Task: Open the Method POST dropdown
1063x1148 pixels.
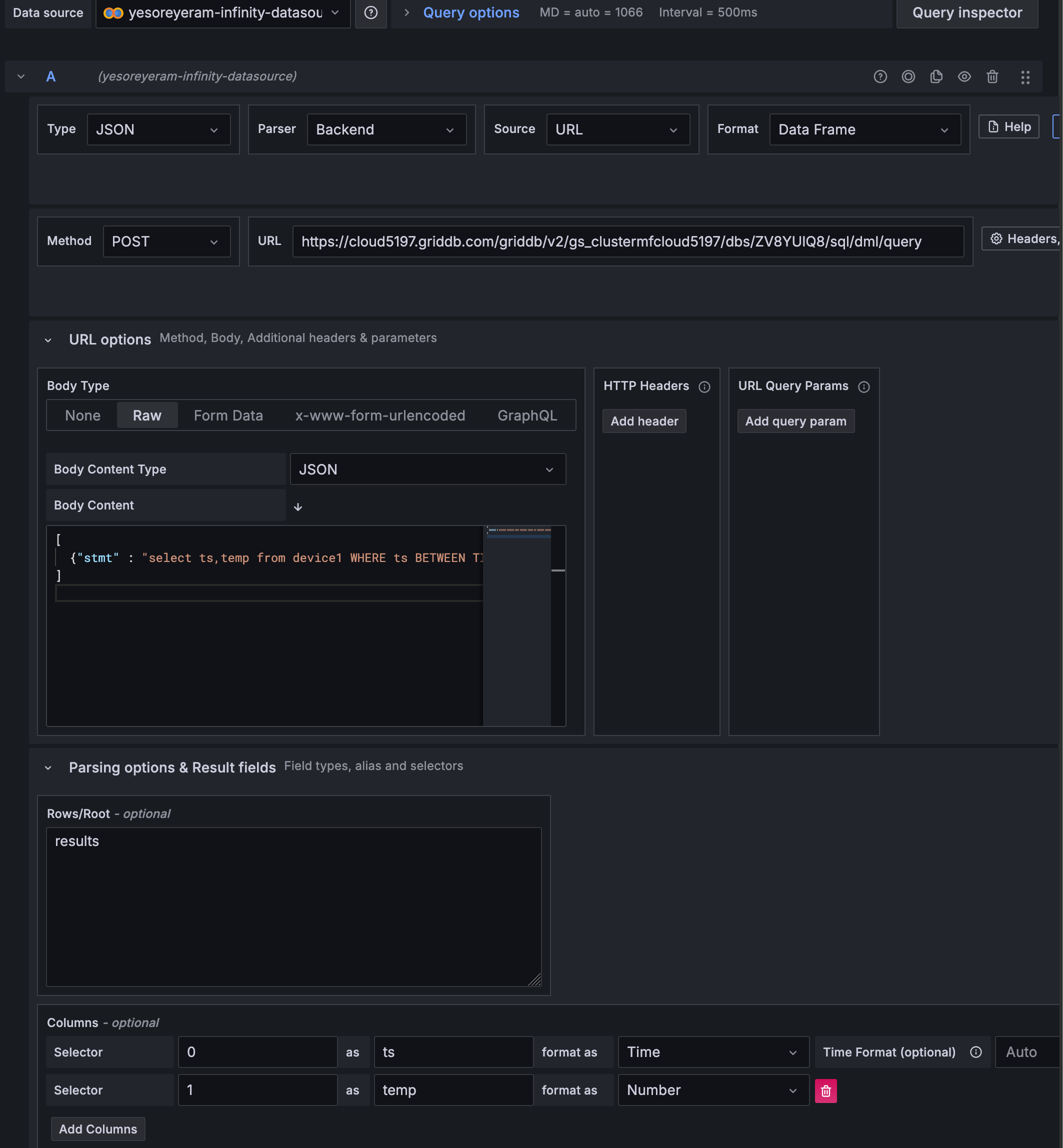Action: 166,241
